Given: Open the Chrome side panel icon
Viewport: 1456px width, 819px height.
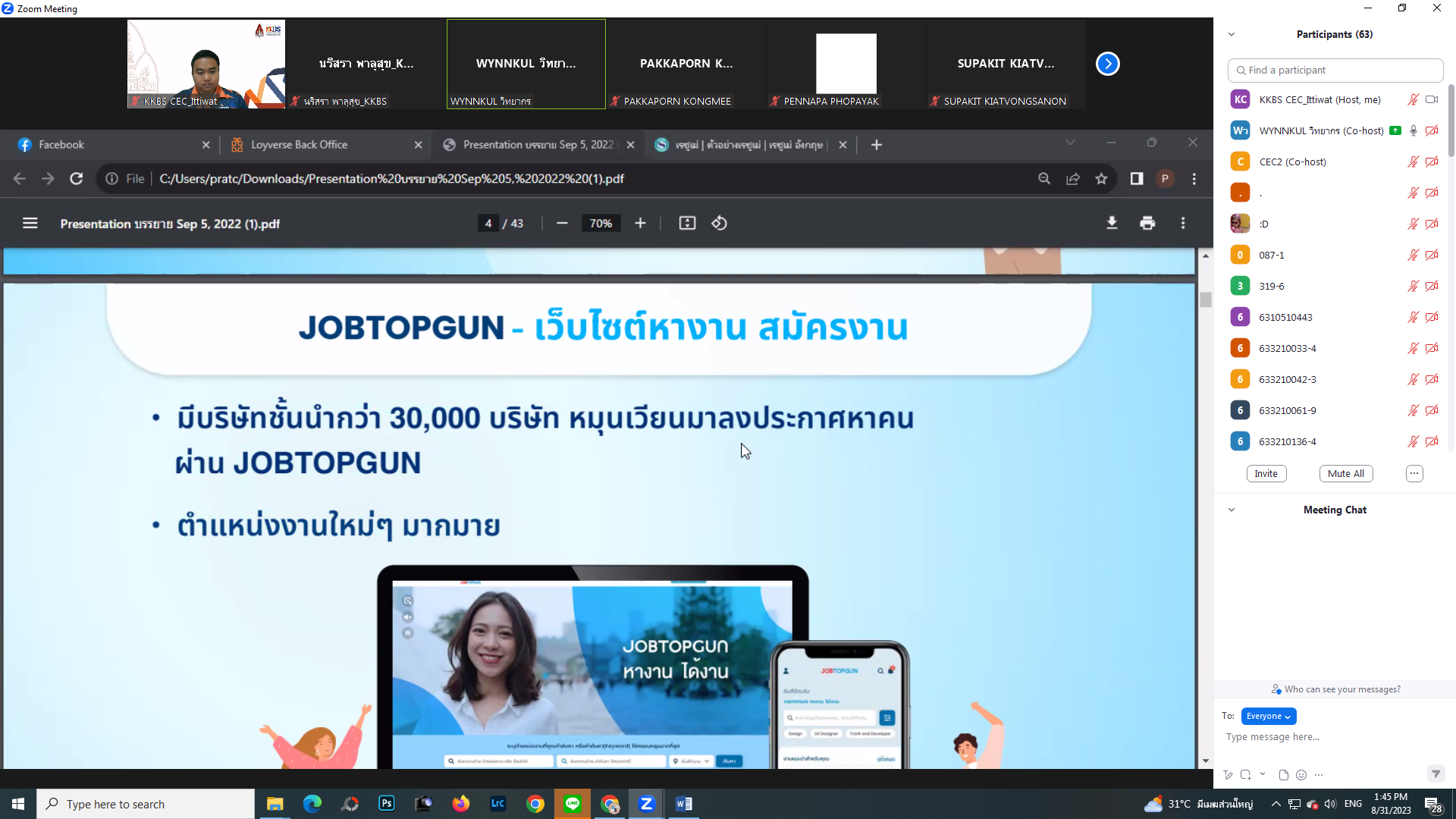Looking at the screenshot, I should click(1137, 178).
